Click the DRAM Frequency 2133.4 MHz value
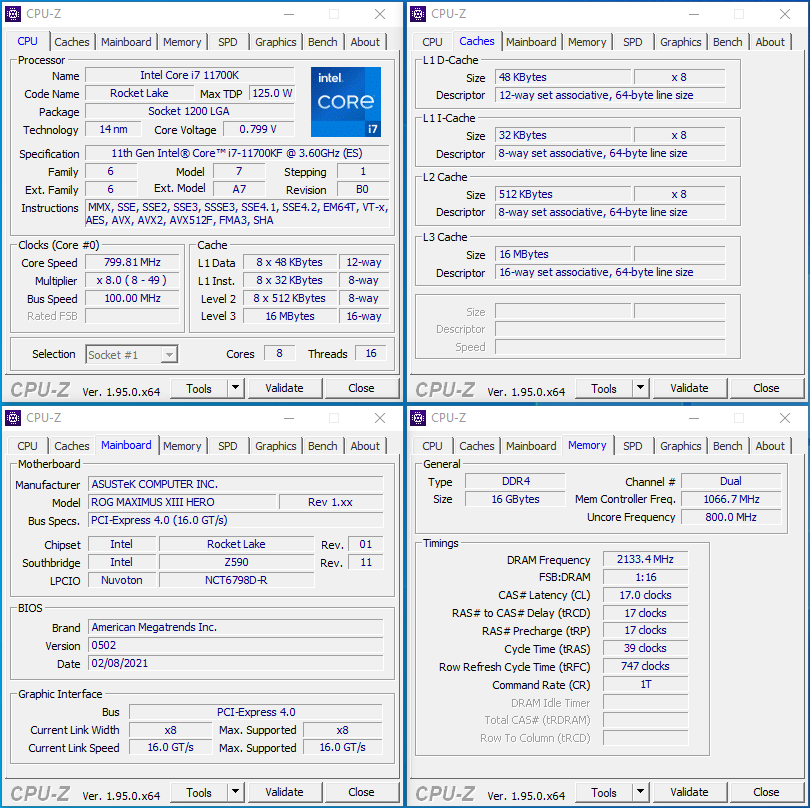Screen dimensions: 810x808 point(645,560)
